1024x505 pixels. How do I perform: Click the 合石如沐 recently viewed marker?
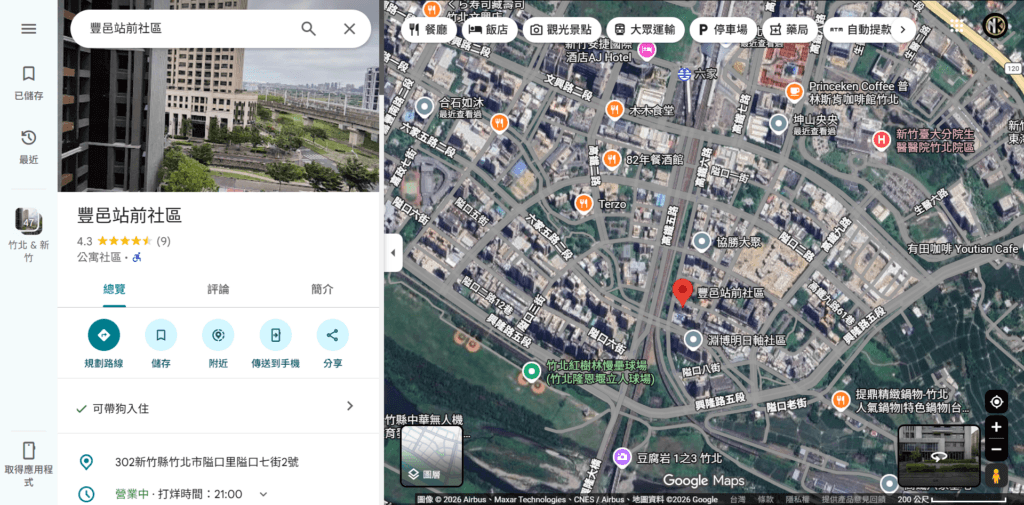point(425,106)
